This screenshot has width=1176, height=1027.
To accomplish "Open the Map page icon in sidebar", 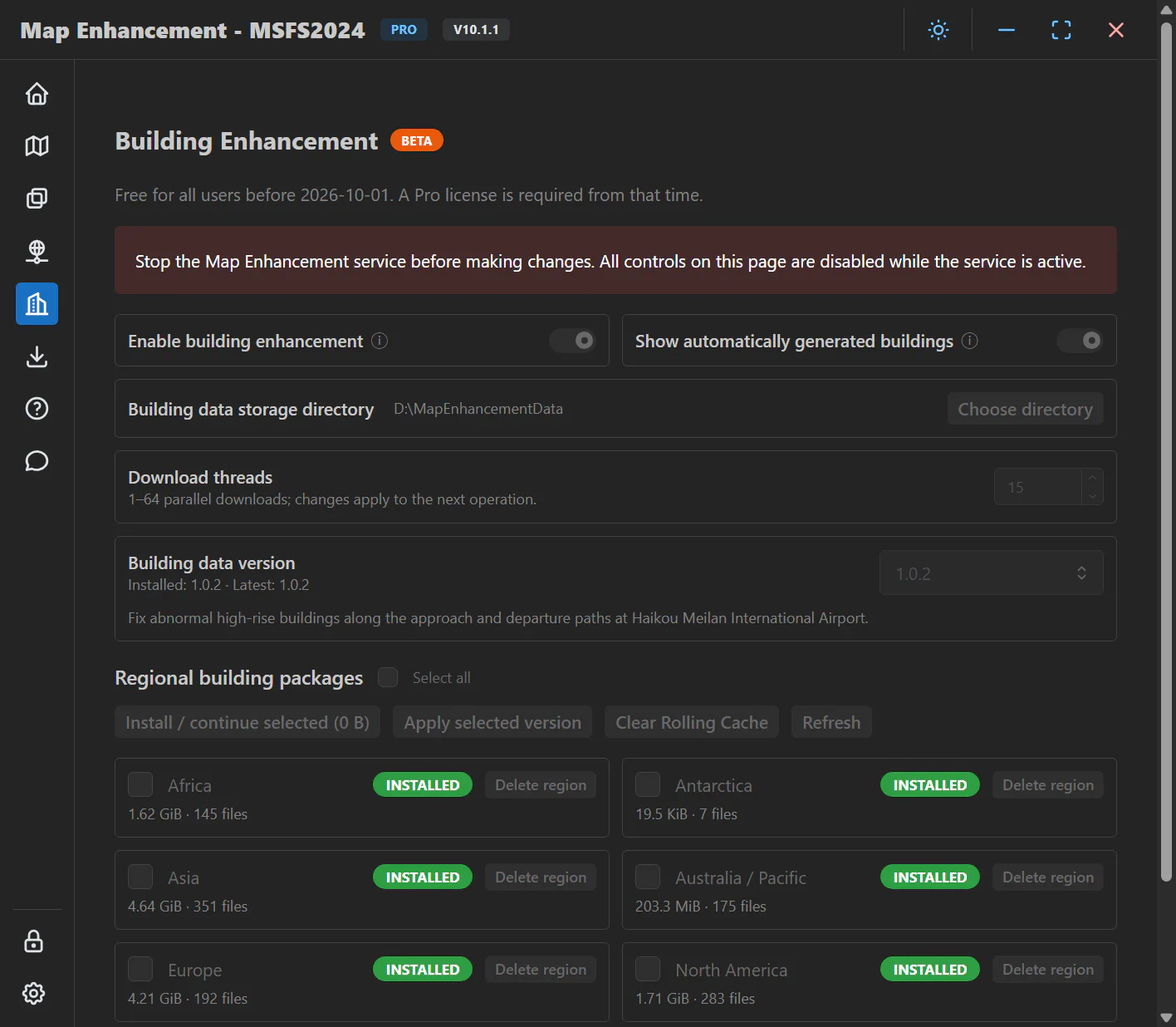I will pyautogui.click(x=37, y=146).
